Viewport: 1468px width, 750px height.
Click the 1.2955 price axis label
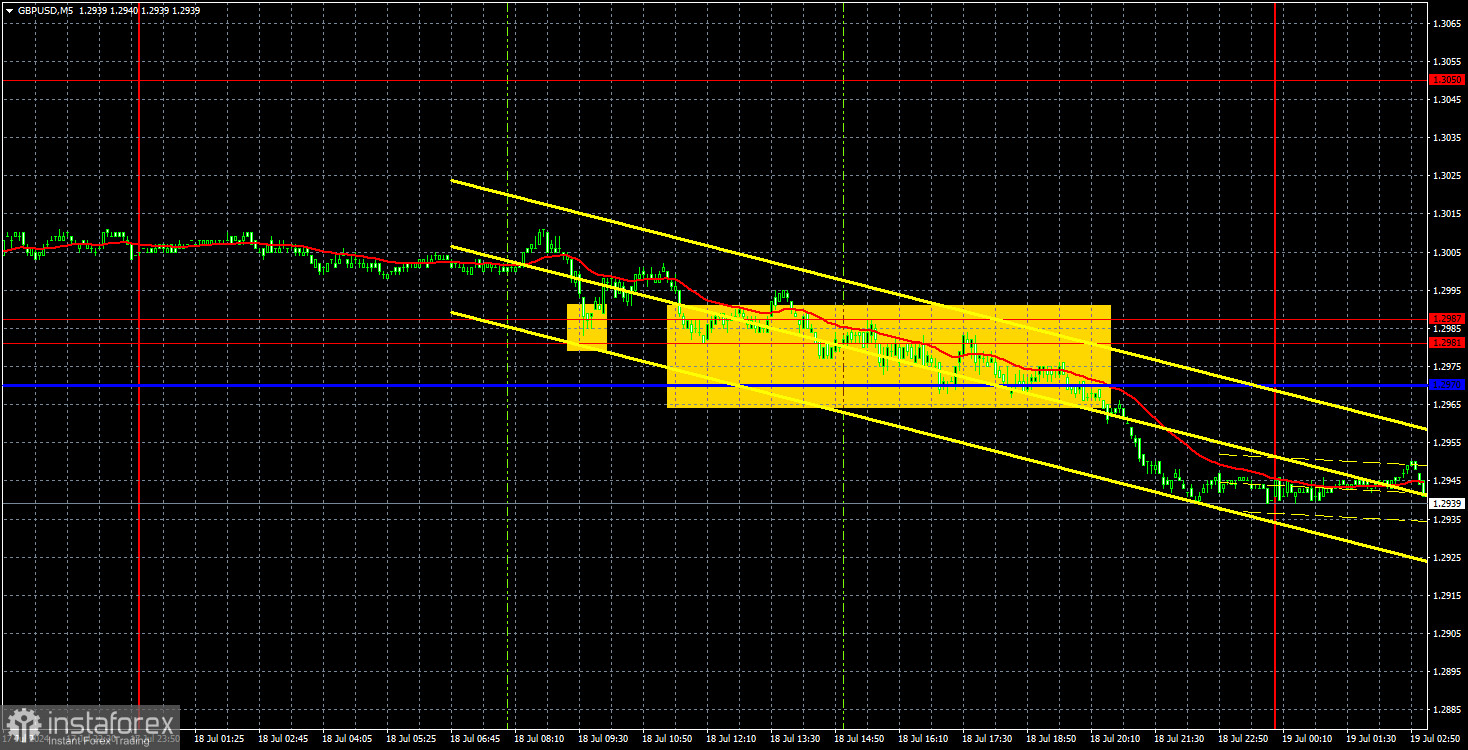click(x=1447, y=443)
